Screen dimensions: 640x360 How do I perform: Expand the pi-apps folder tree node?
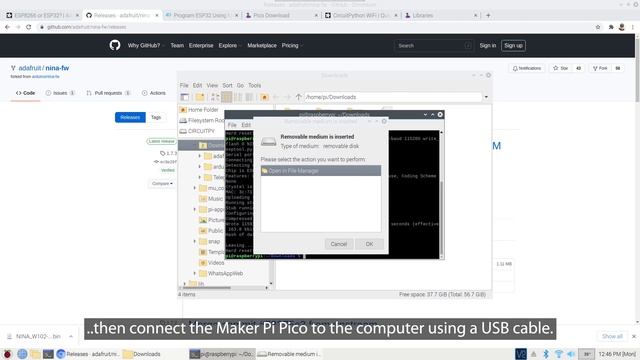pyautogui.click(x=195, y=209)
